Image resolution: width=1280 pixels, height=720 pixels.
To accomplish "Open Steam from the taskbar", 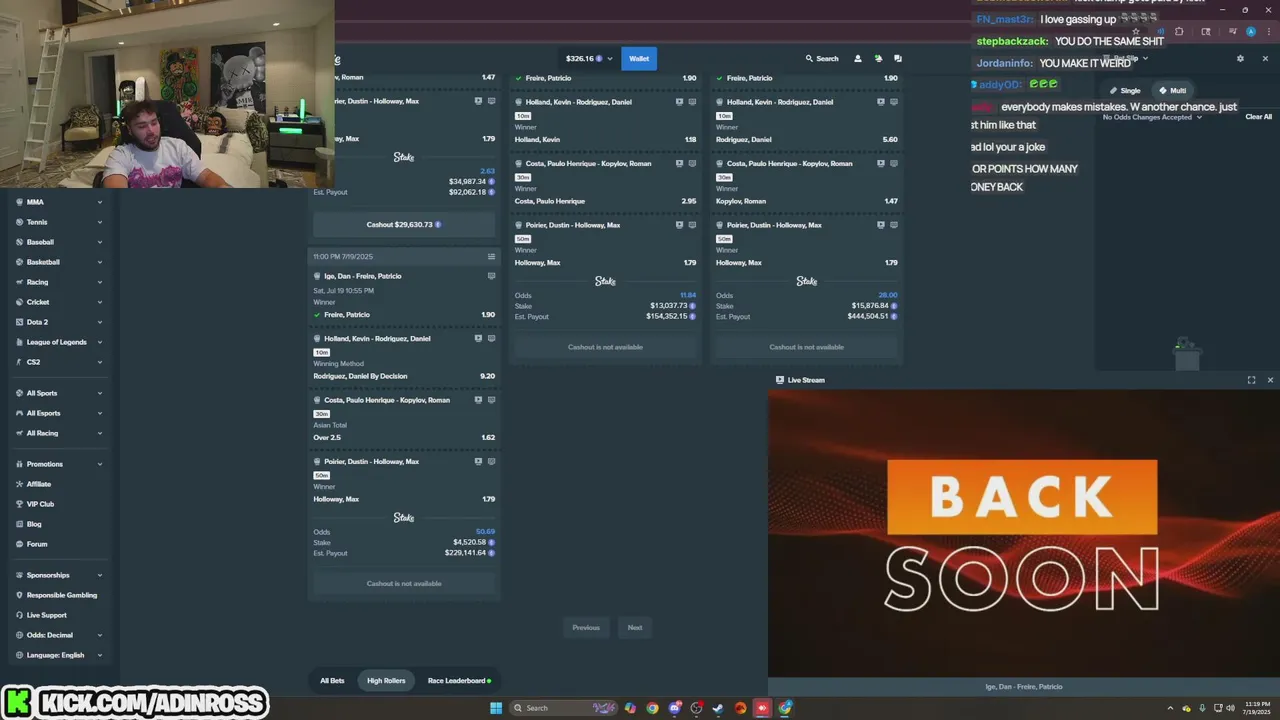I will 718,708.
